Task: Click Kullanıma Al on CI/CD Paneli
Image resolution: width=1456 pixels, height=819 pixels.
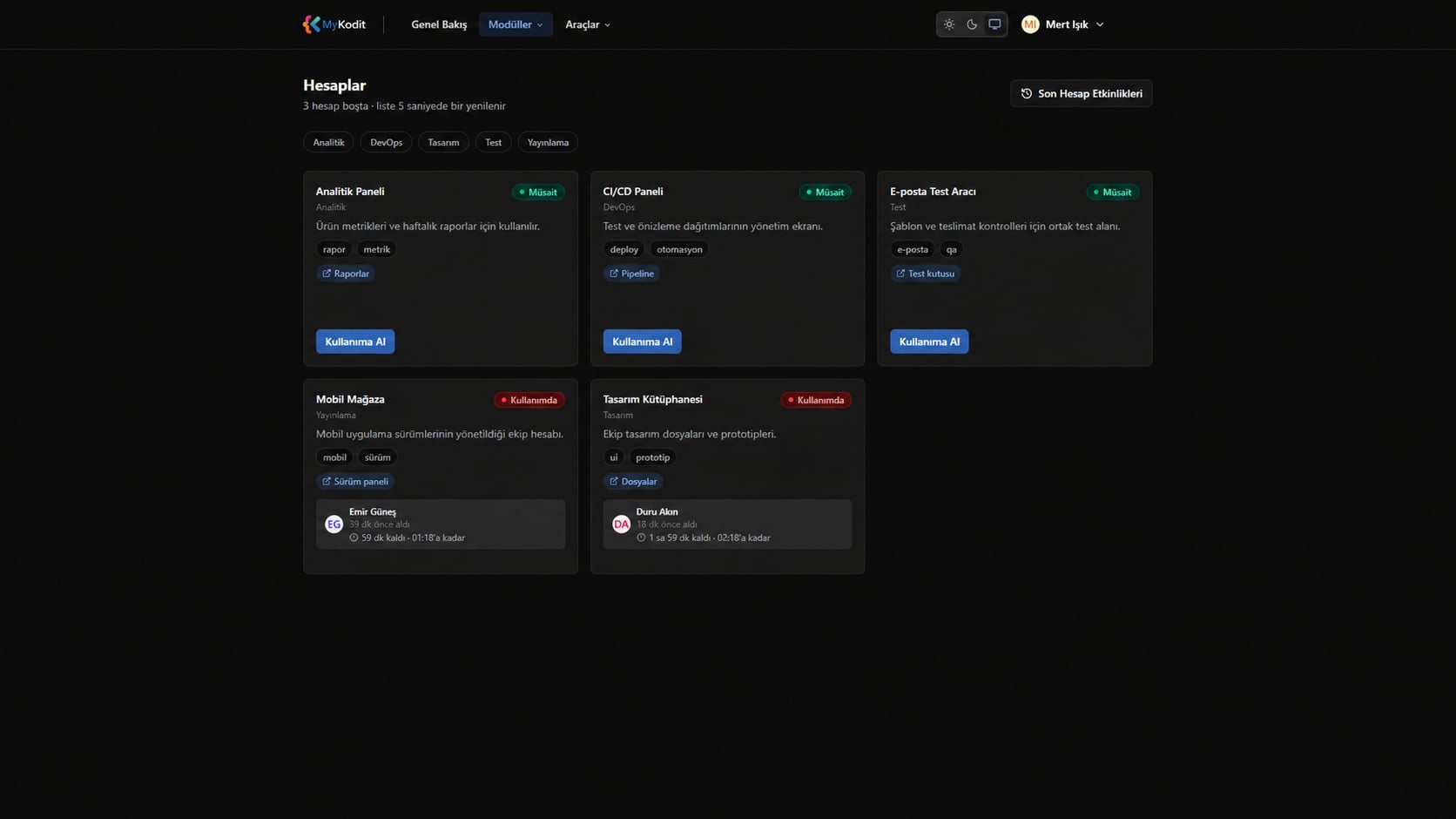Action: pos(643,342)
